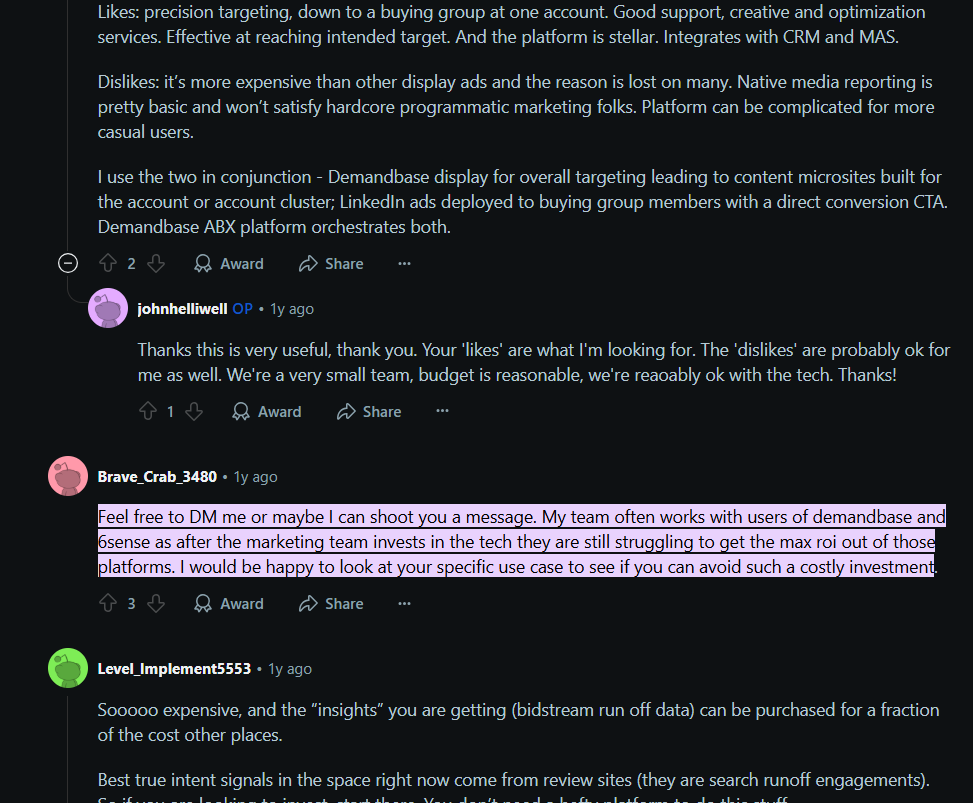Open johnhelliwell's profile avatar
973x803 pixels.
[108, 308]
